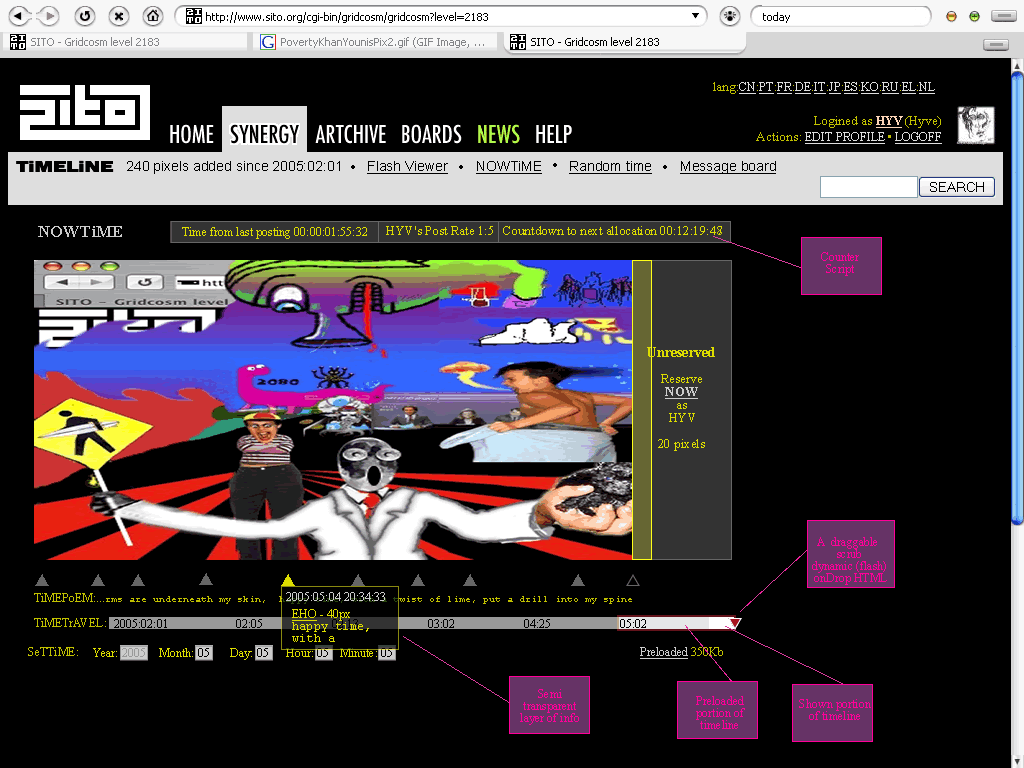Click the Day input field
Image resolution: width=1024 pixels, height=768 pixels.
[x=263, y=652]
